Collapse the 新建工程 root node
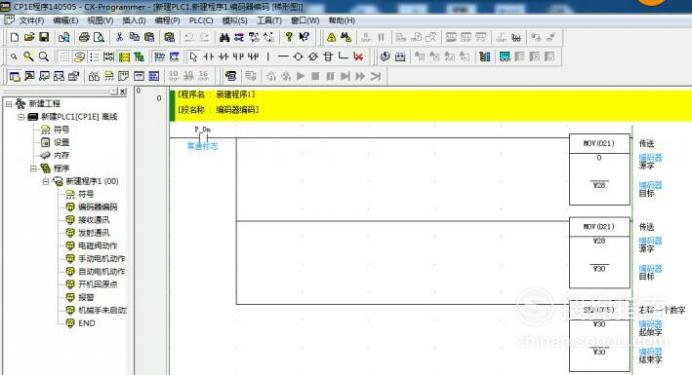Image resolution: width=692 pixels, height=375 pixels. [x=8, y=104]
